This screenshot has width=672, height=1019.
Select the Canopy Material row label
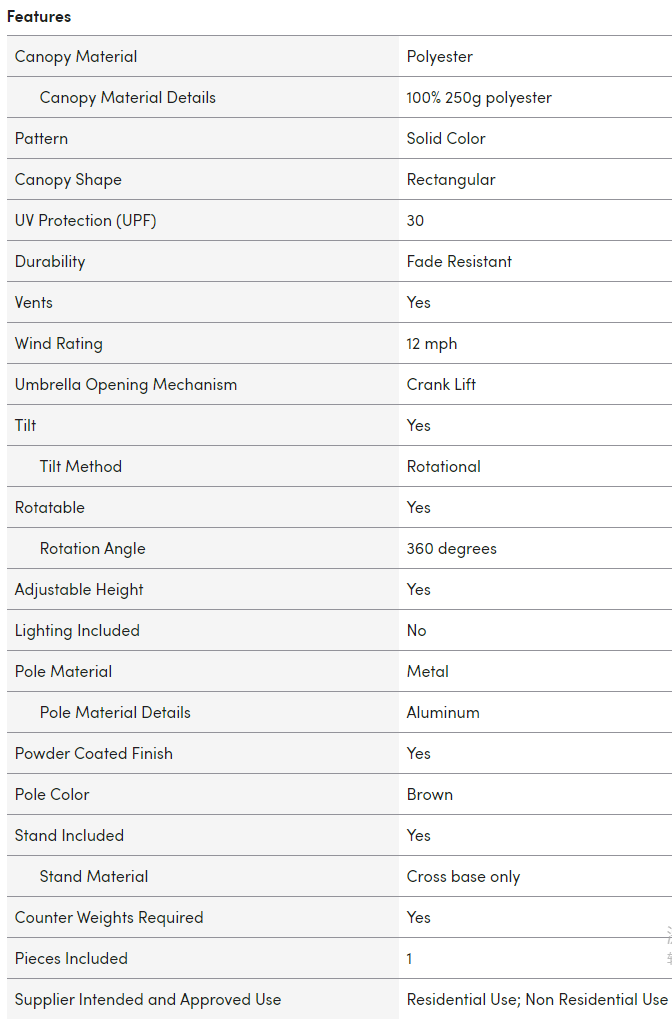point(76,57)
